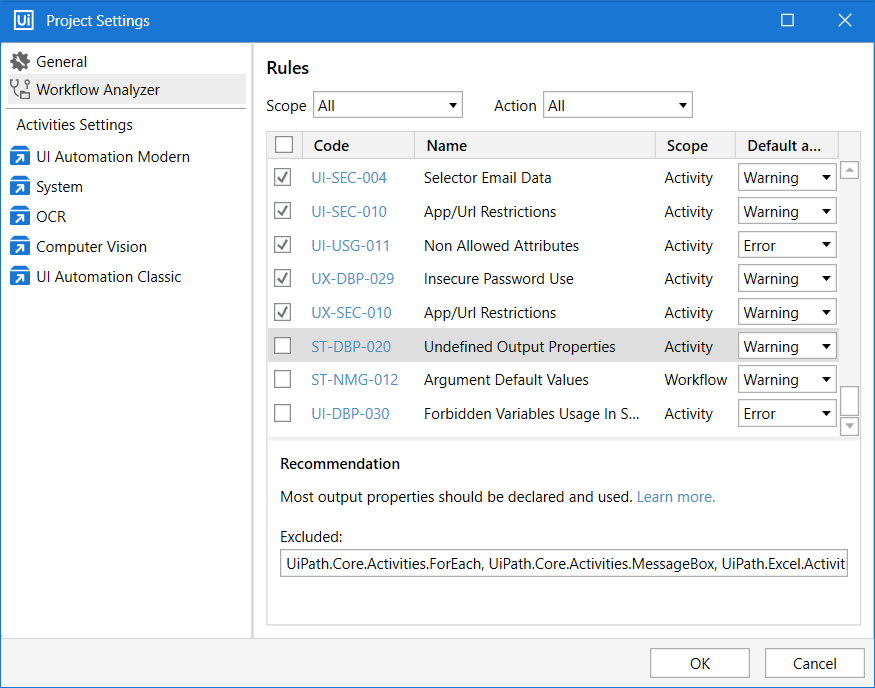Click the Workflow Analyzer icon in sidebar
Viewport: 875px width, 688px height.
pos(20,90)
